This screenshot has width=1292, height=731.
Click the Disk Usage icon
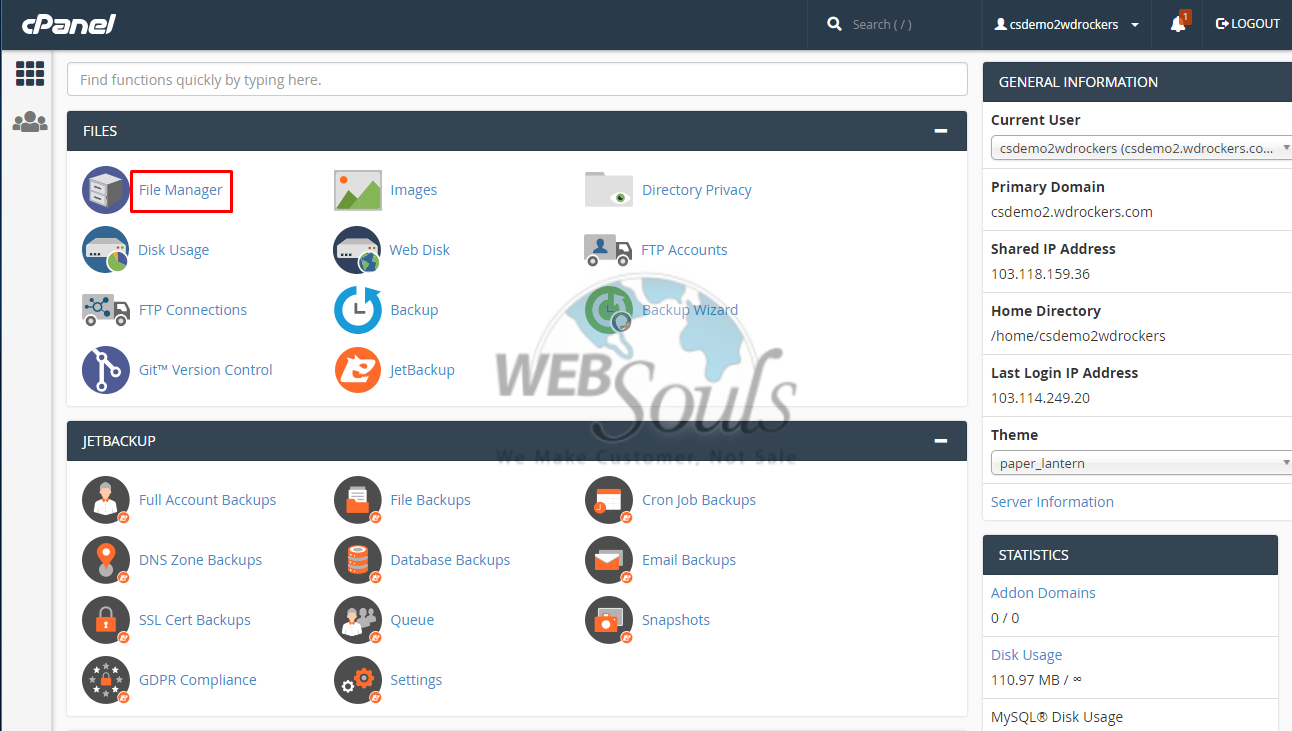coord(106,250)
